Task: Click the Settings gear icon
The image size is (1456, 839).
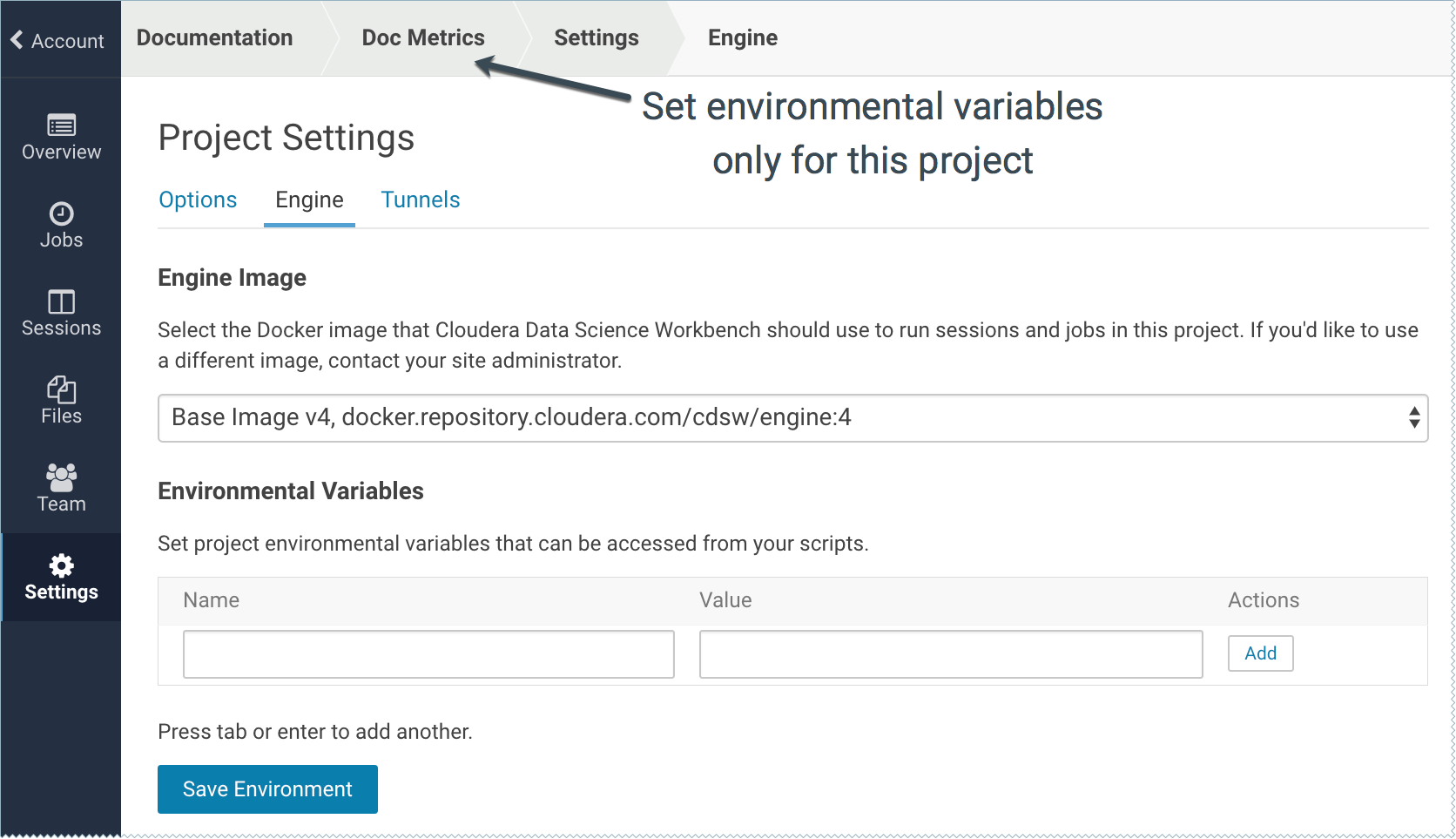Action: pyautogui.click(x=61, y=565)
